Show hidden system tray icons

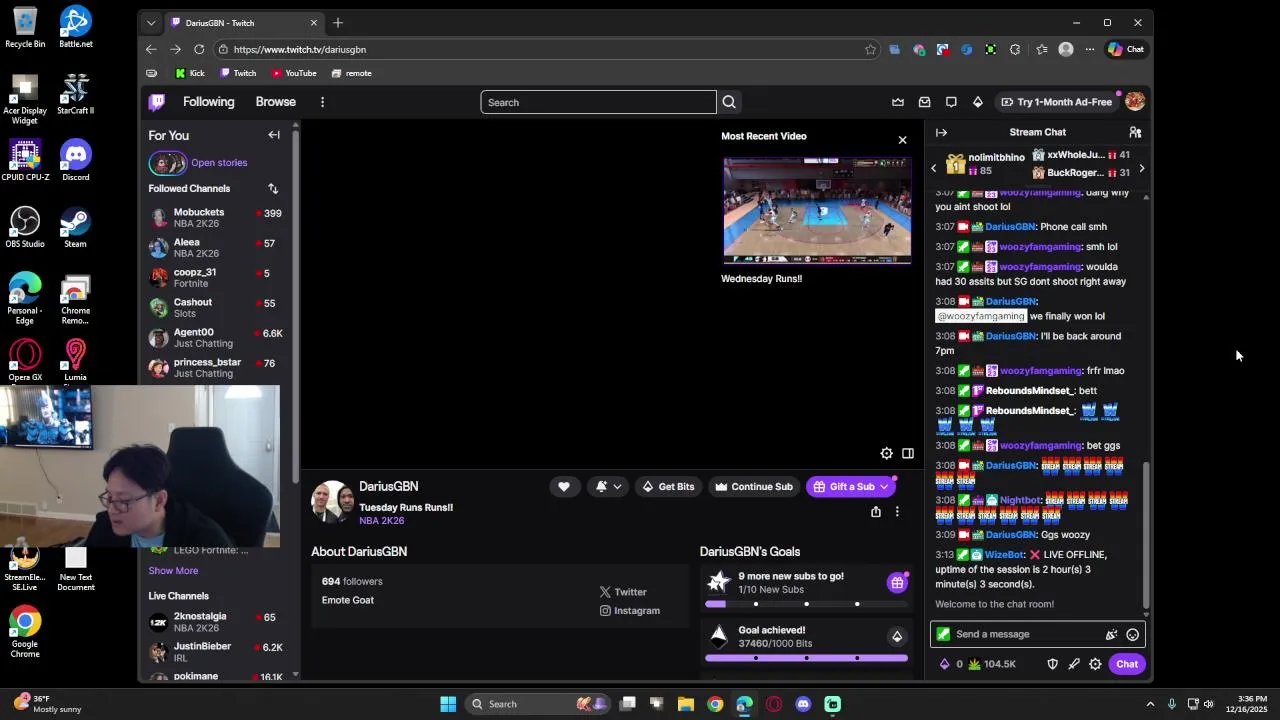pos(1150,704)
